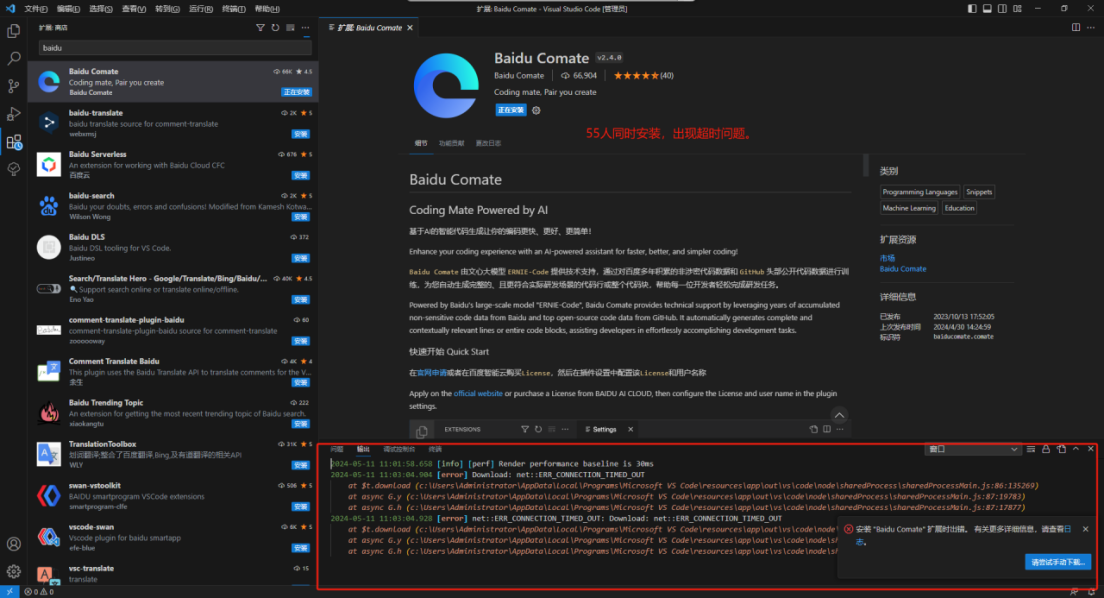This screenshot has height=598, width=1104.
Task: Switch to 问题 panel tab
Action: [337, 449]
